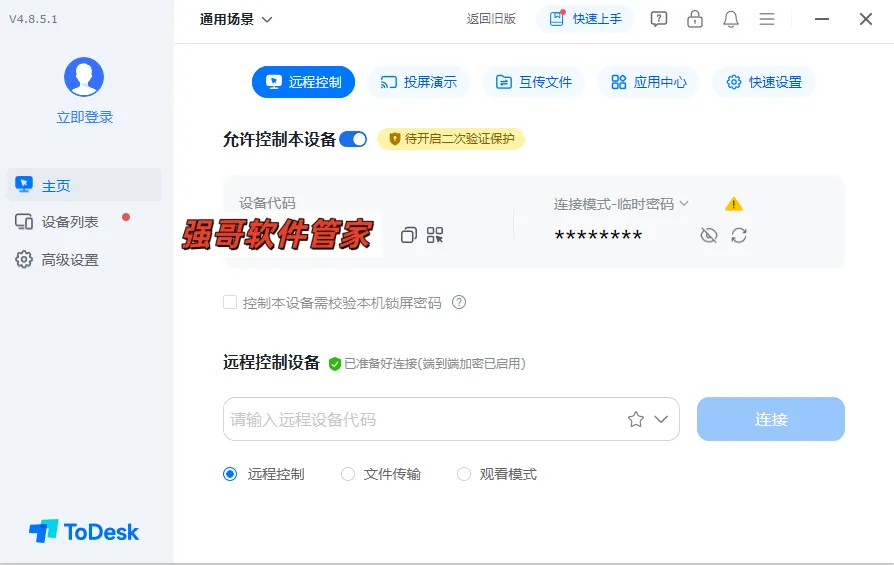
Task: Refresh the temporary password
Action: [x=739, y=235]
